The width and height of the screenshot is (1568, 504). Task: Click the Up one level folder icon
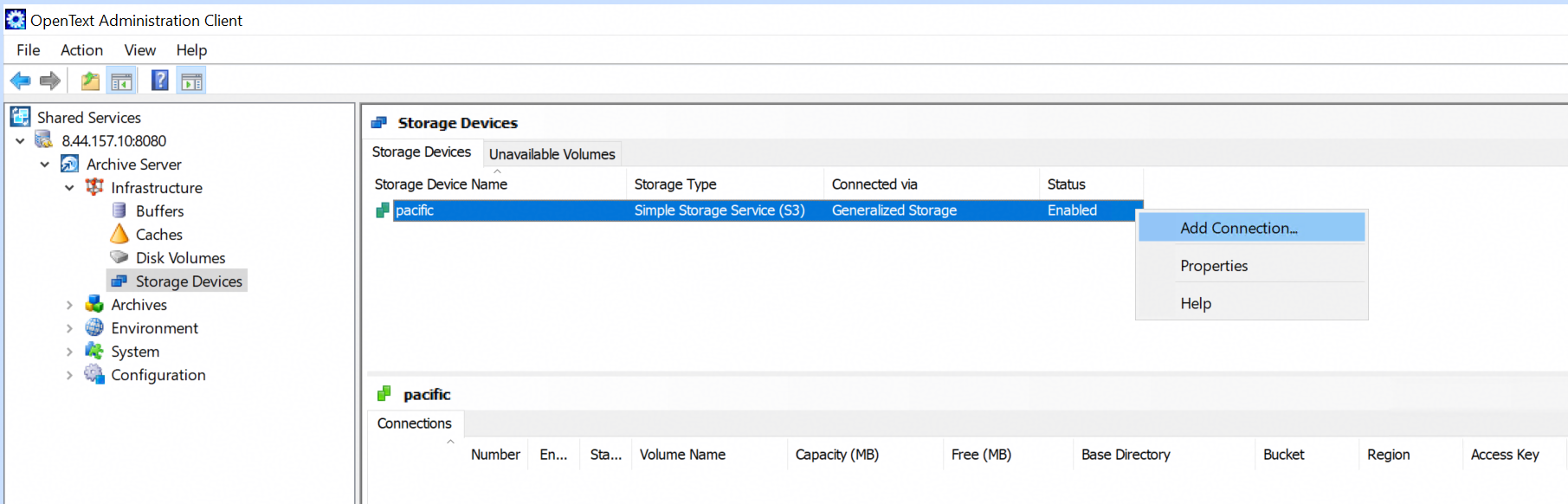[90, 81]
